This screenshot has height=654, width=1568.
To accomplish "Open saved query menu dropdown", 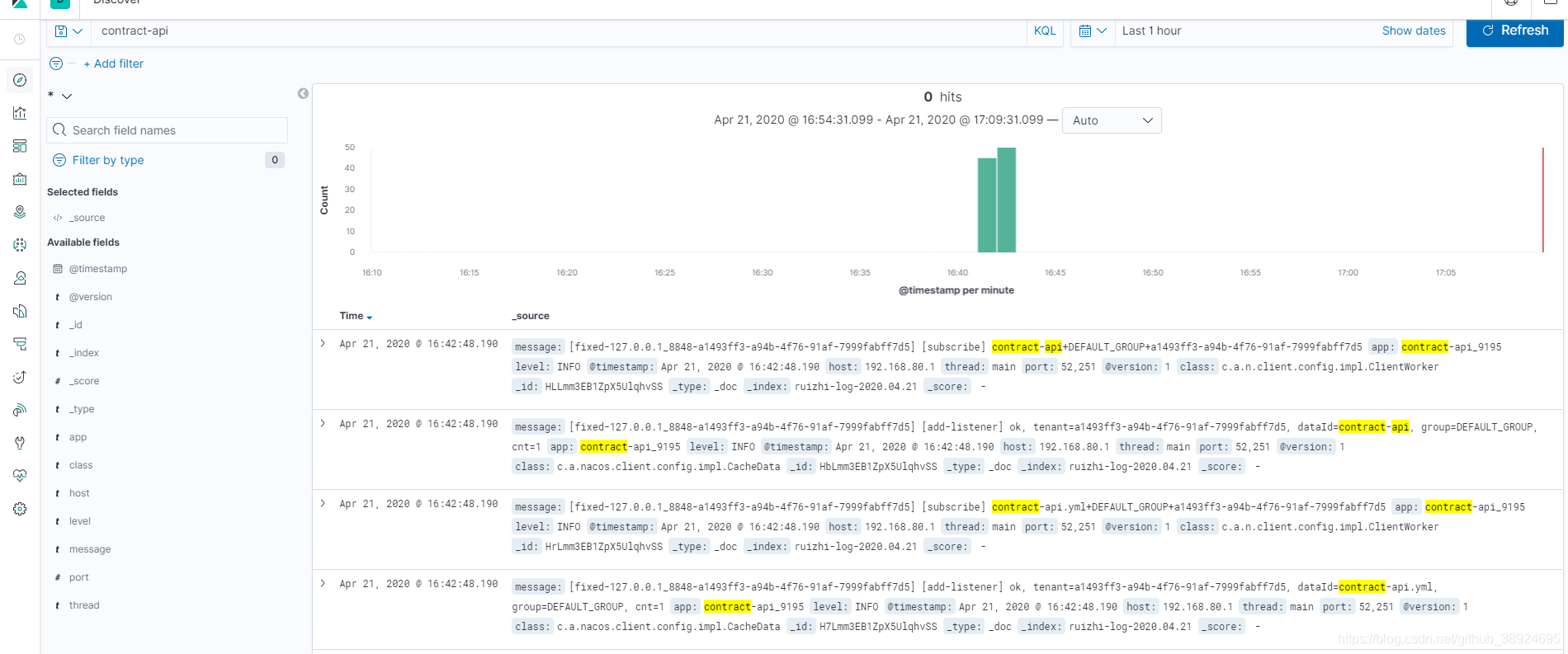I will pos(68,31).
